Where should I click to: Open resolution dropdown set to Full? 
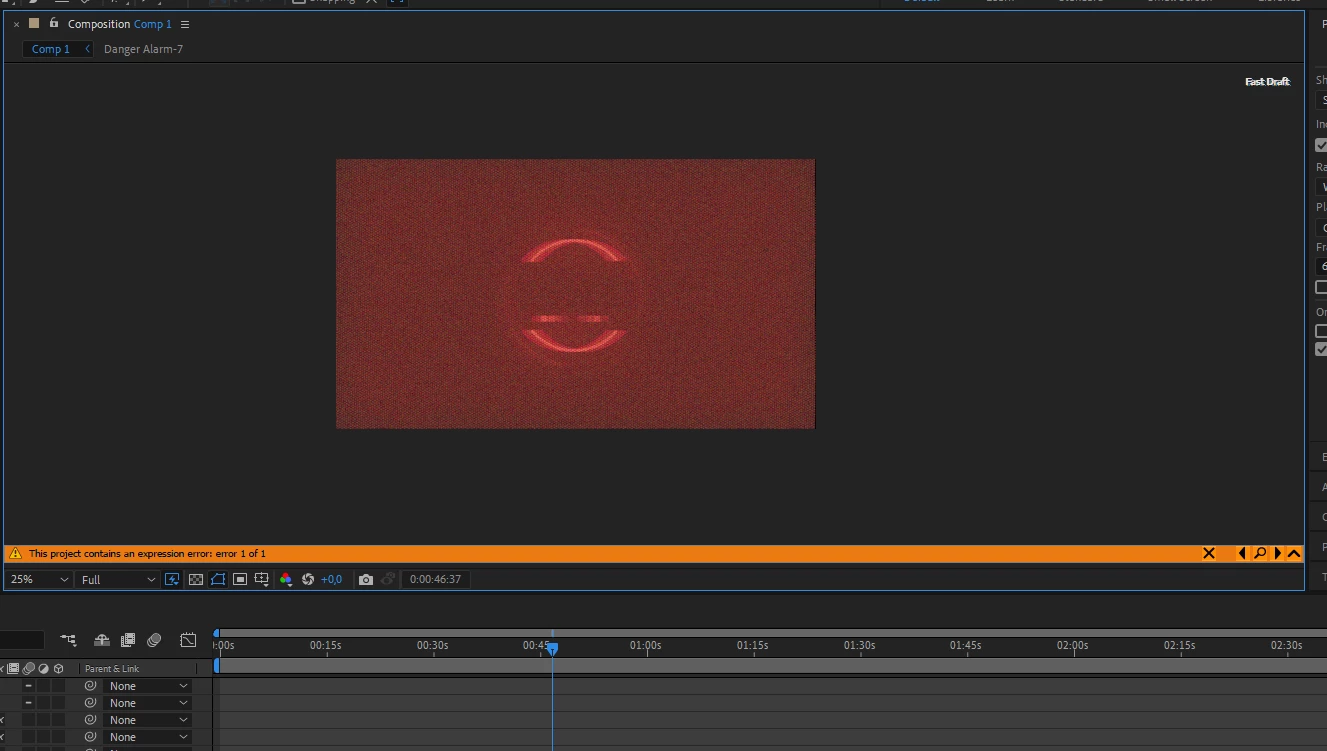click(x=118, y=579)
